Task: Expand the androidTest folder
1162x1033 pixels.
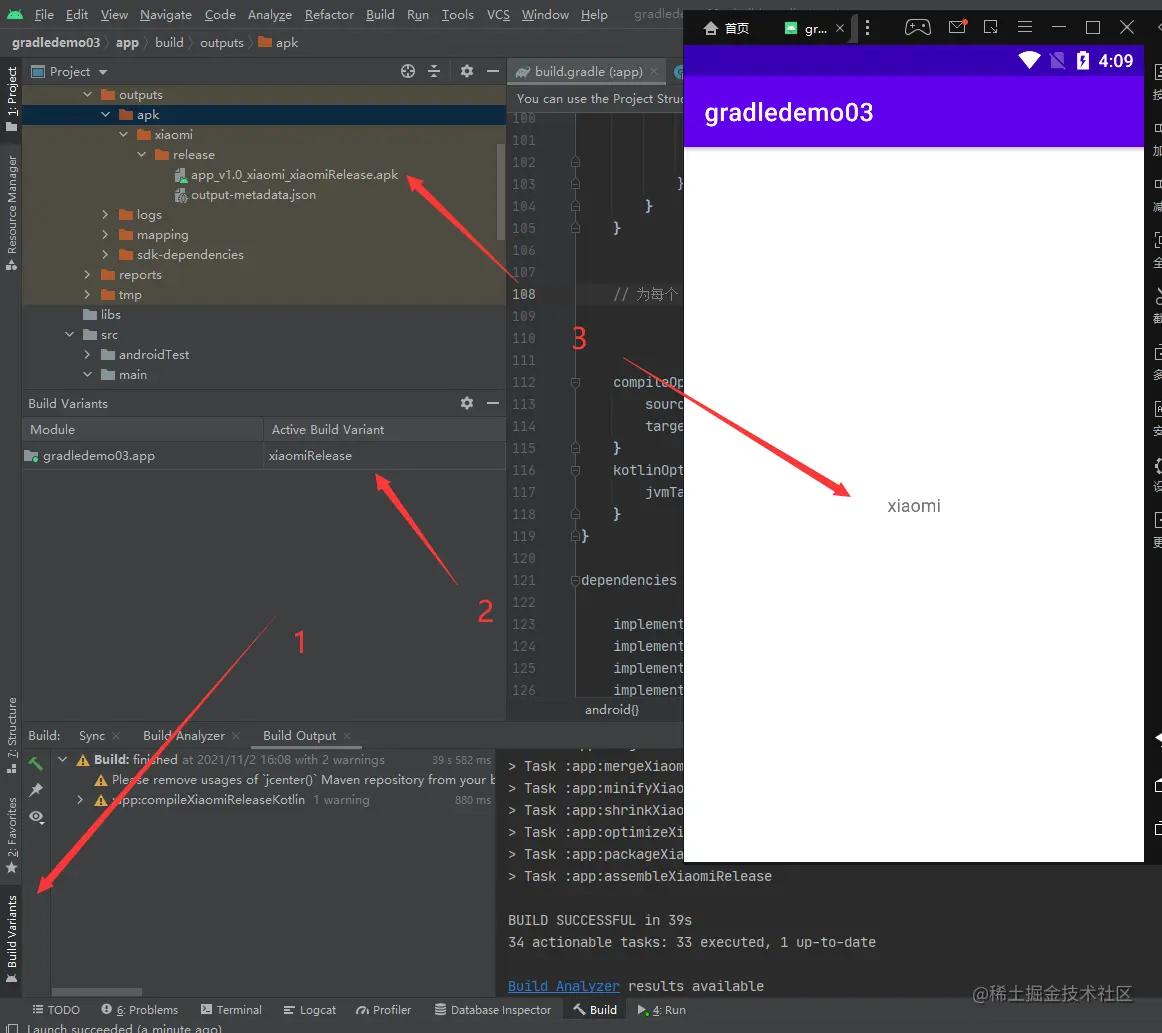Action: click(87, 355)
